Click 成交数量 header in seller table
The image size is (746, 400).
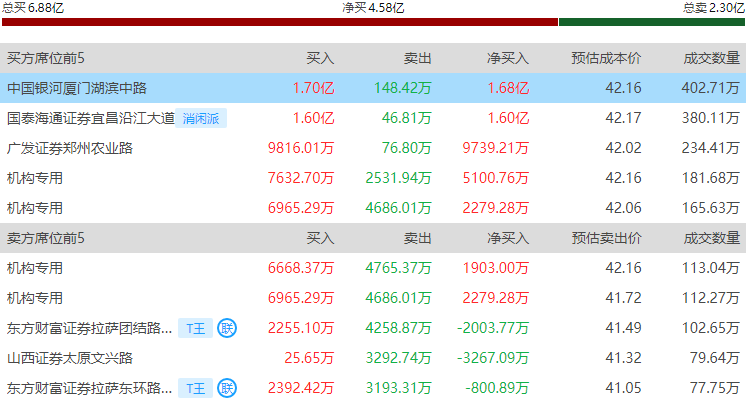711,238
